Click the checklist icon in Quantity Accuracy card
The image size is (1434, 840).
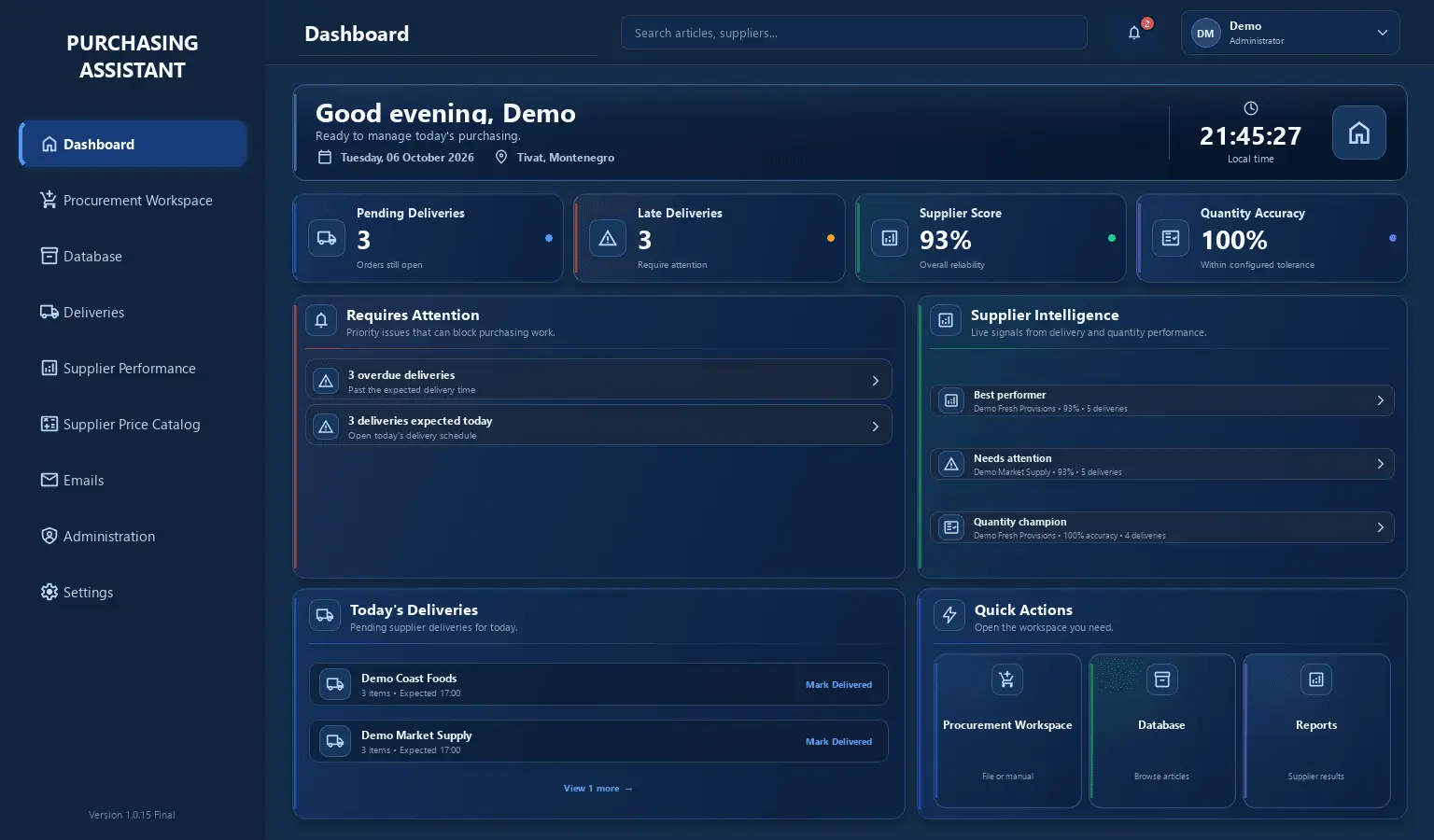[1171, 238]
